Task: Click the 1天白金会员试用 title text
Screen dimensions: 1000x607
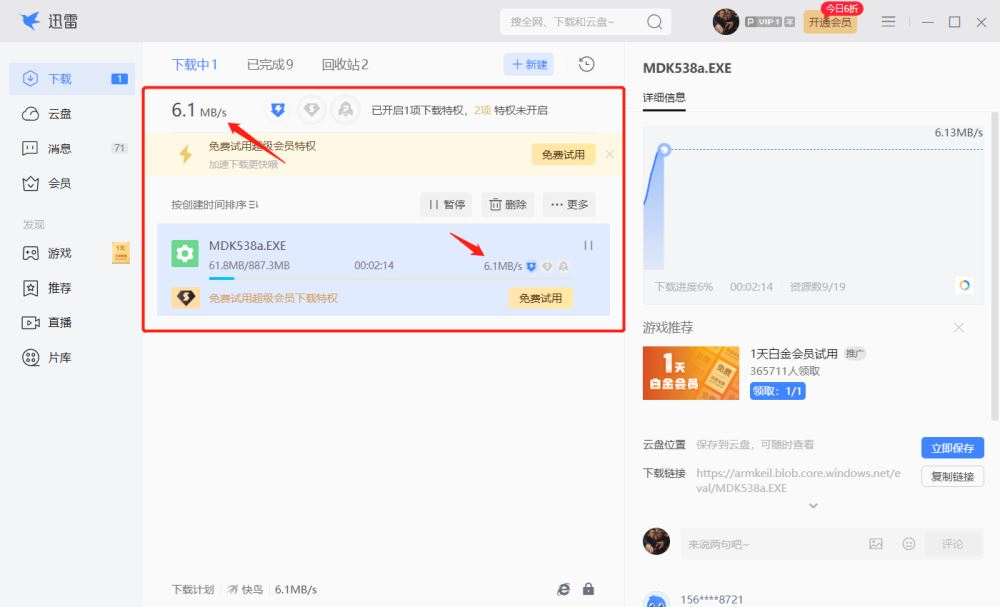Action: point(793,354)
